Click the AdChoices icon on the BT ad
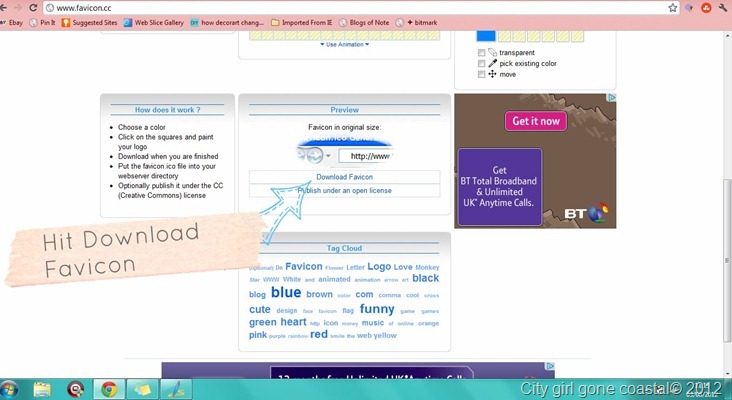 point(612,98)
